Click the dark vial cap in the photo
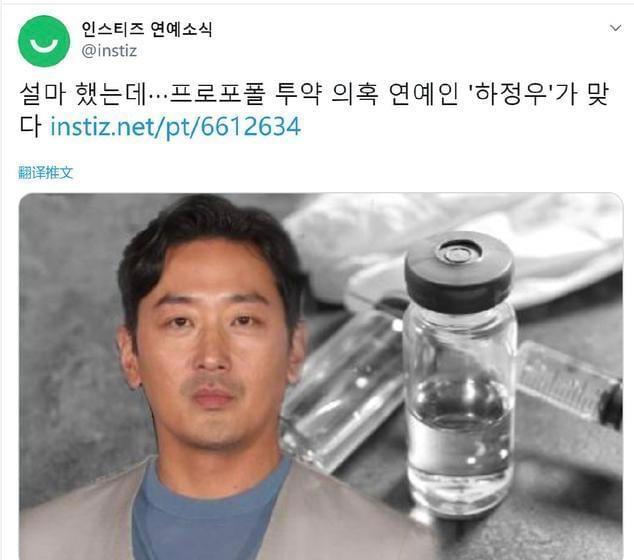The image size is (634, 560). 459,266
